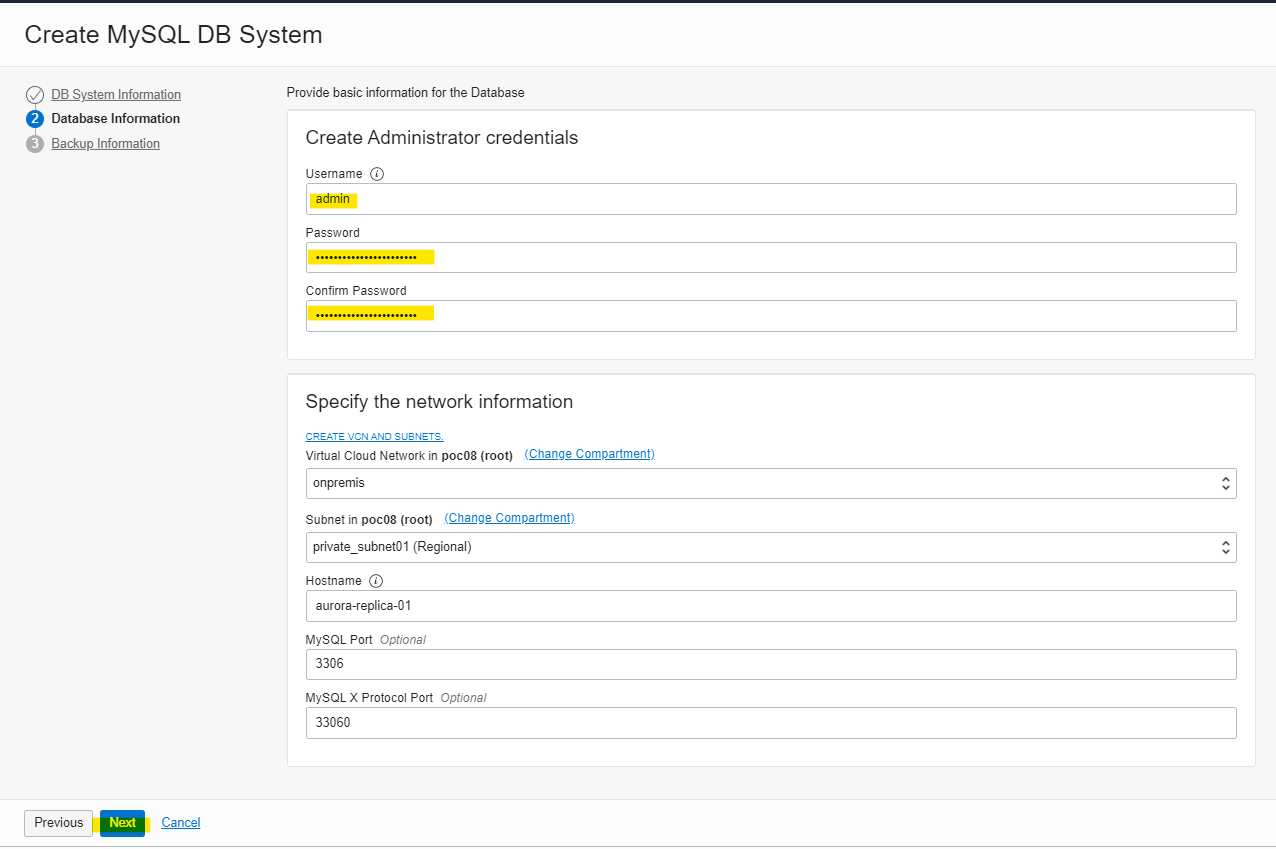Change Compartment for Virtual Cloud Network
This screenshot has width=1276, height=849.
click(x=589, y=454)
